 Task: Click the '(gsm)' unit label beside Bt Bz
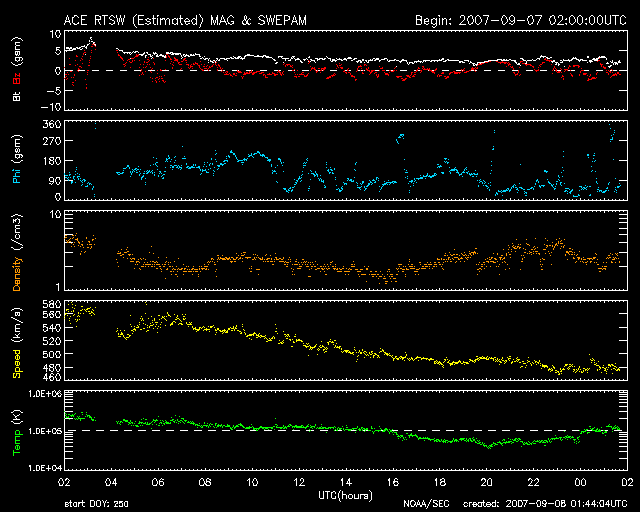(x=18, y=51)
